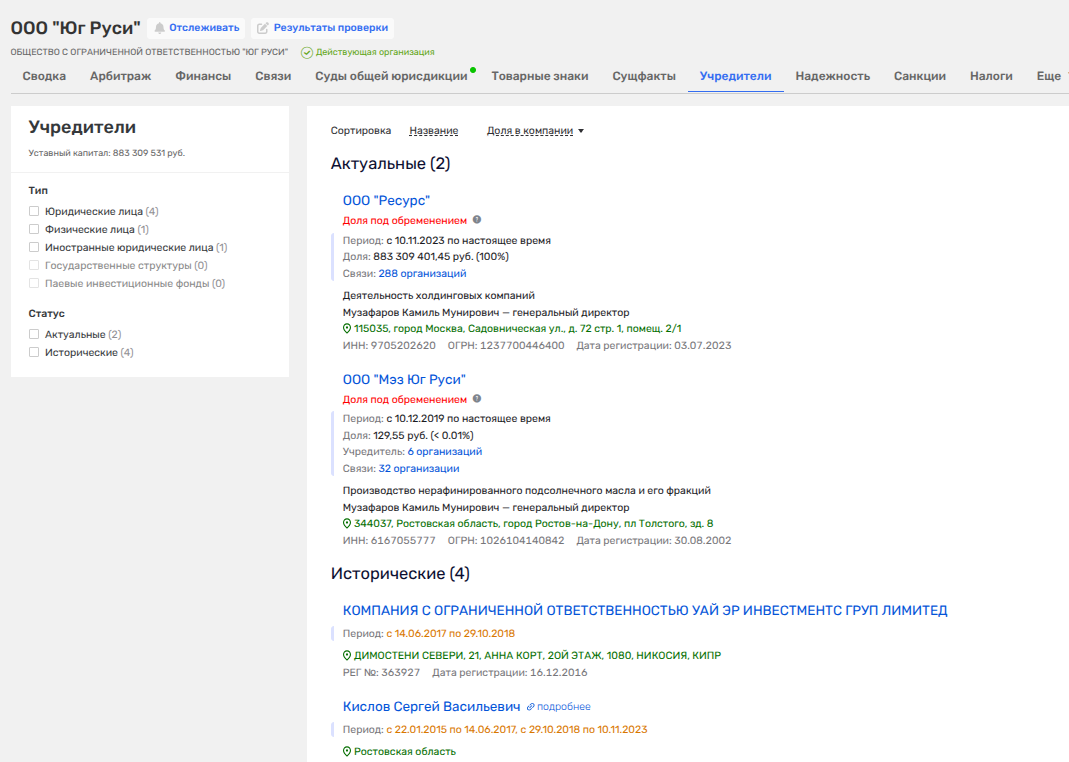1069x762 pixels.
Task: Click the green check icon near Действующая организация
Action: pos(307,52)
